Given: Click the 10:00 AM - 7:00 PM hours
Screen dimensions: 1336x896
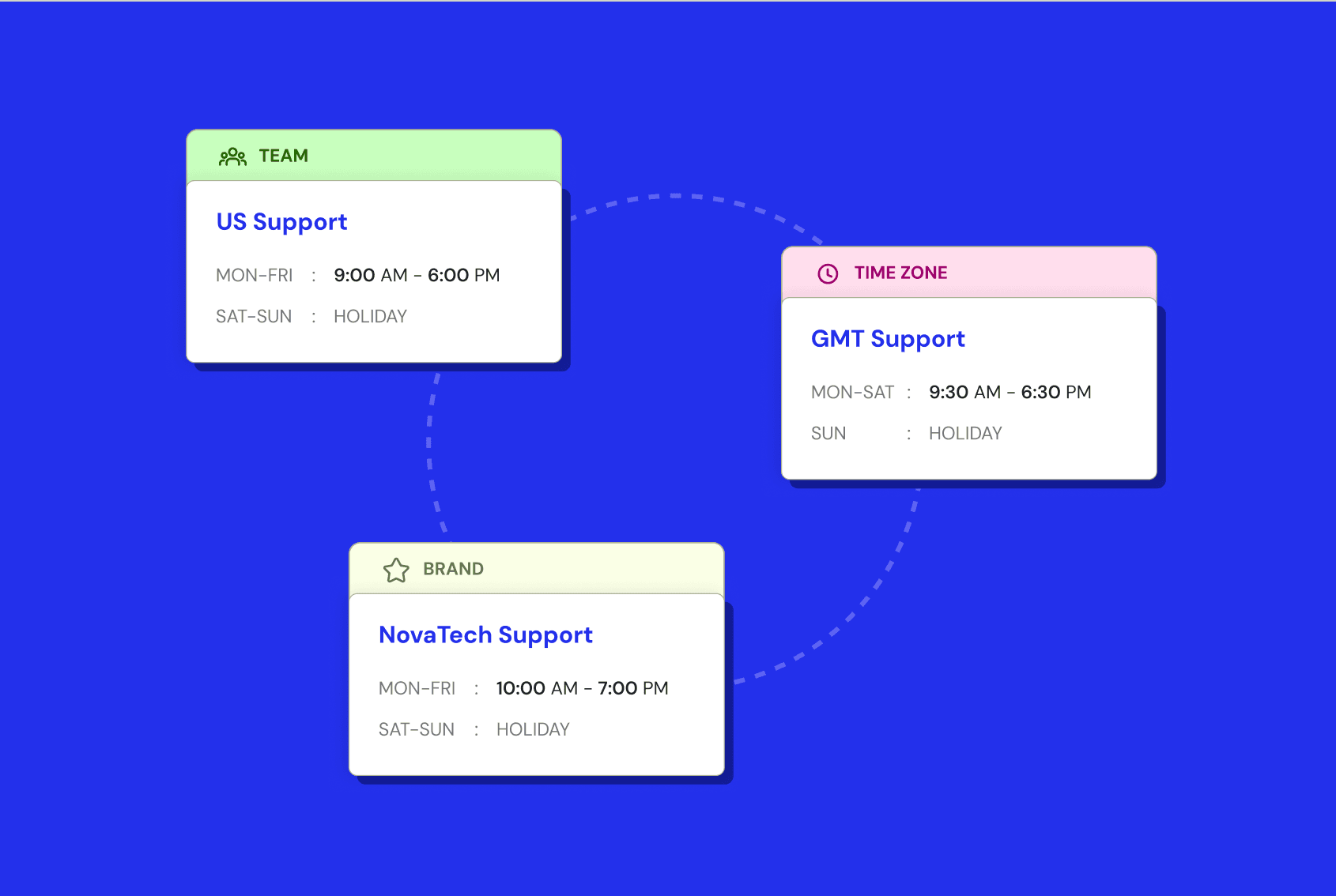Looking at the screenshot, I should pyautogui.click(x=582, y=688).
